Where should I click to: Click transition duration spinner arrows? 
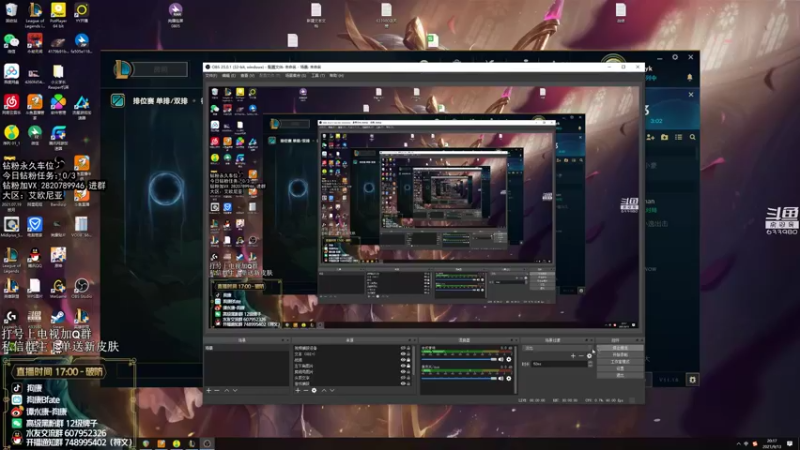click(x=590, y=364)
